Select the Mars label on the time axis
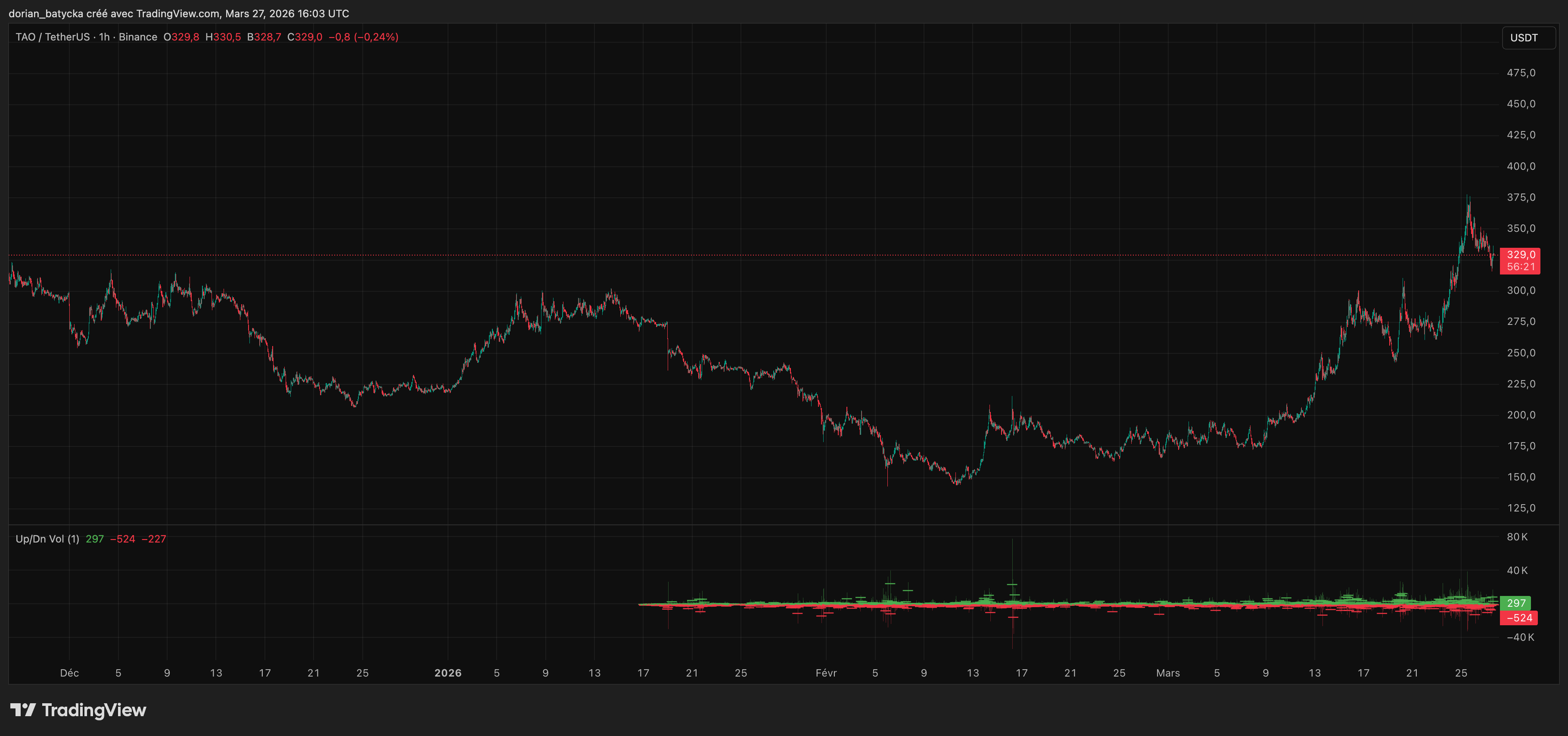The image size is (1568, 736). point(1169,673)
